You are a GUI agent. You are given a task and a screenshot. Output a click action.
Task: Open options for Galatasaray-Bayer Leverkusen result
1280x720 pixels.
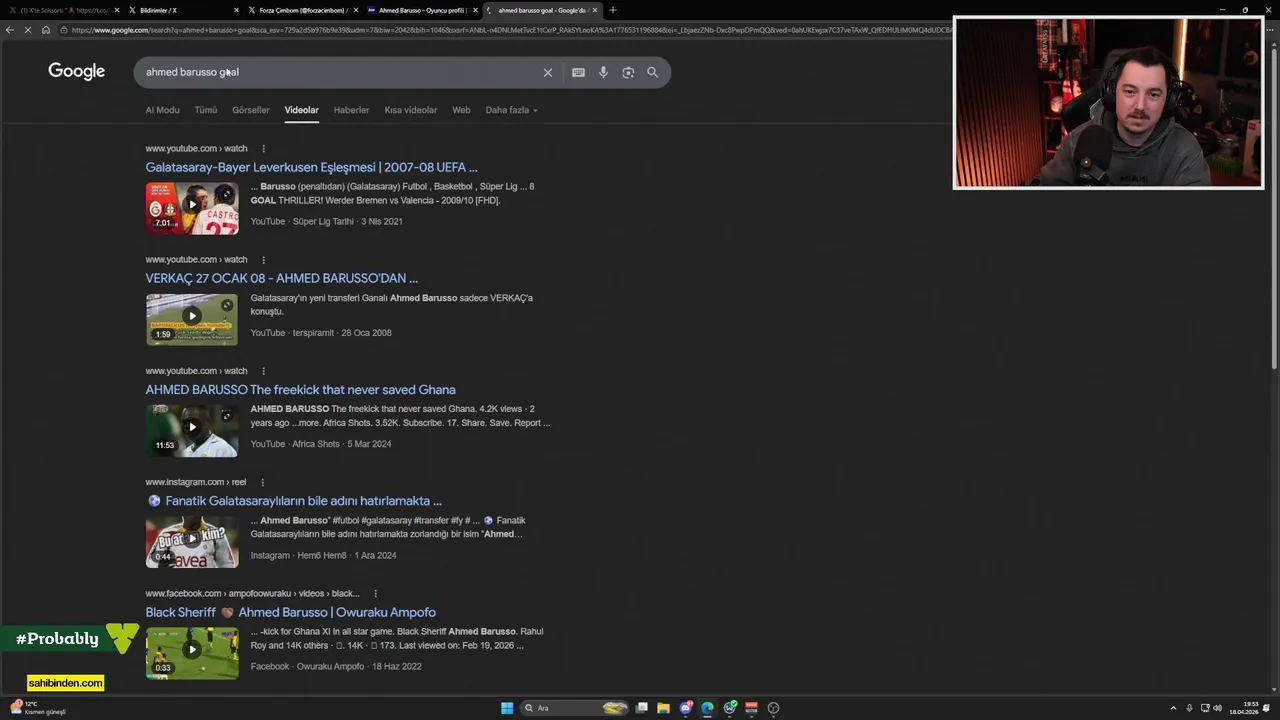pos(263,149)
